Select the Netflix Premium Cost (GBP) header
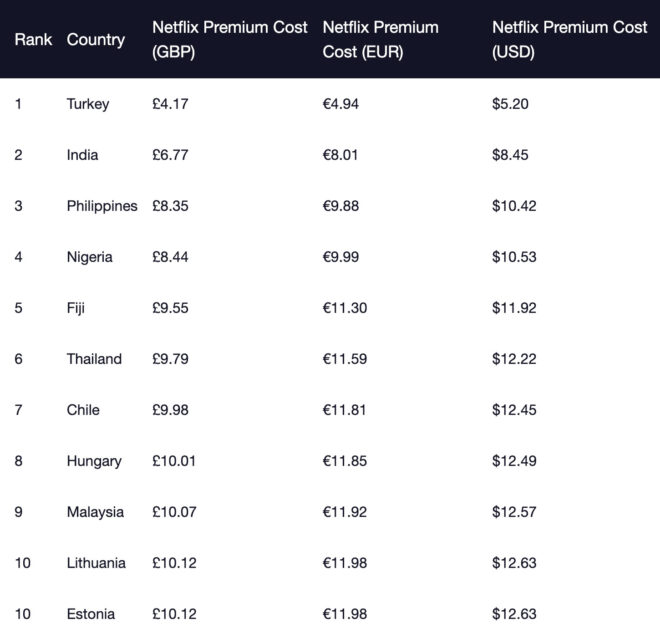This screenshot has height=644, width=660. tap(229, 40)
